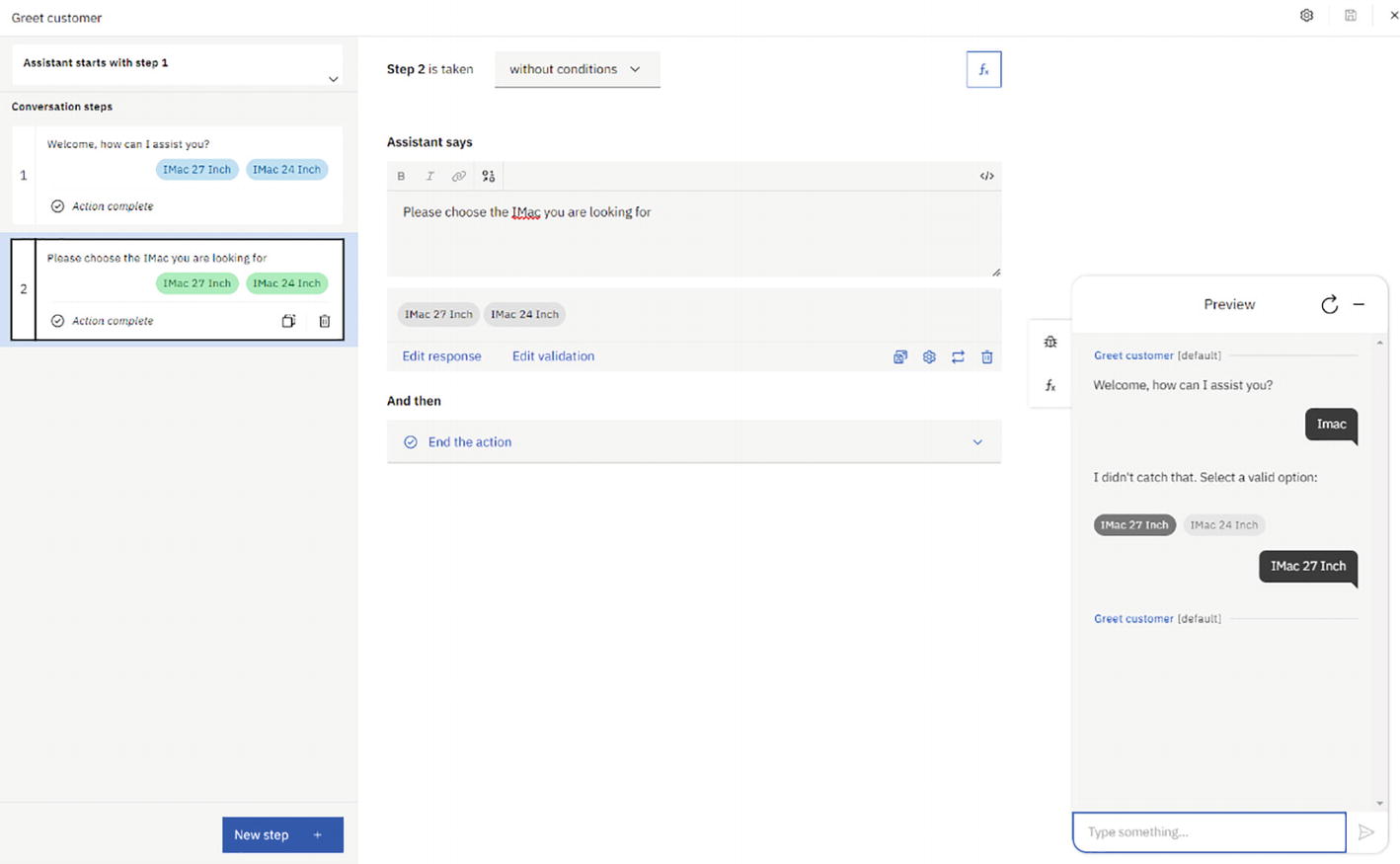Duplicate step 2 with the copy icon
The height and width of the screenshot is (864, 1400).
point(288,321)
